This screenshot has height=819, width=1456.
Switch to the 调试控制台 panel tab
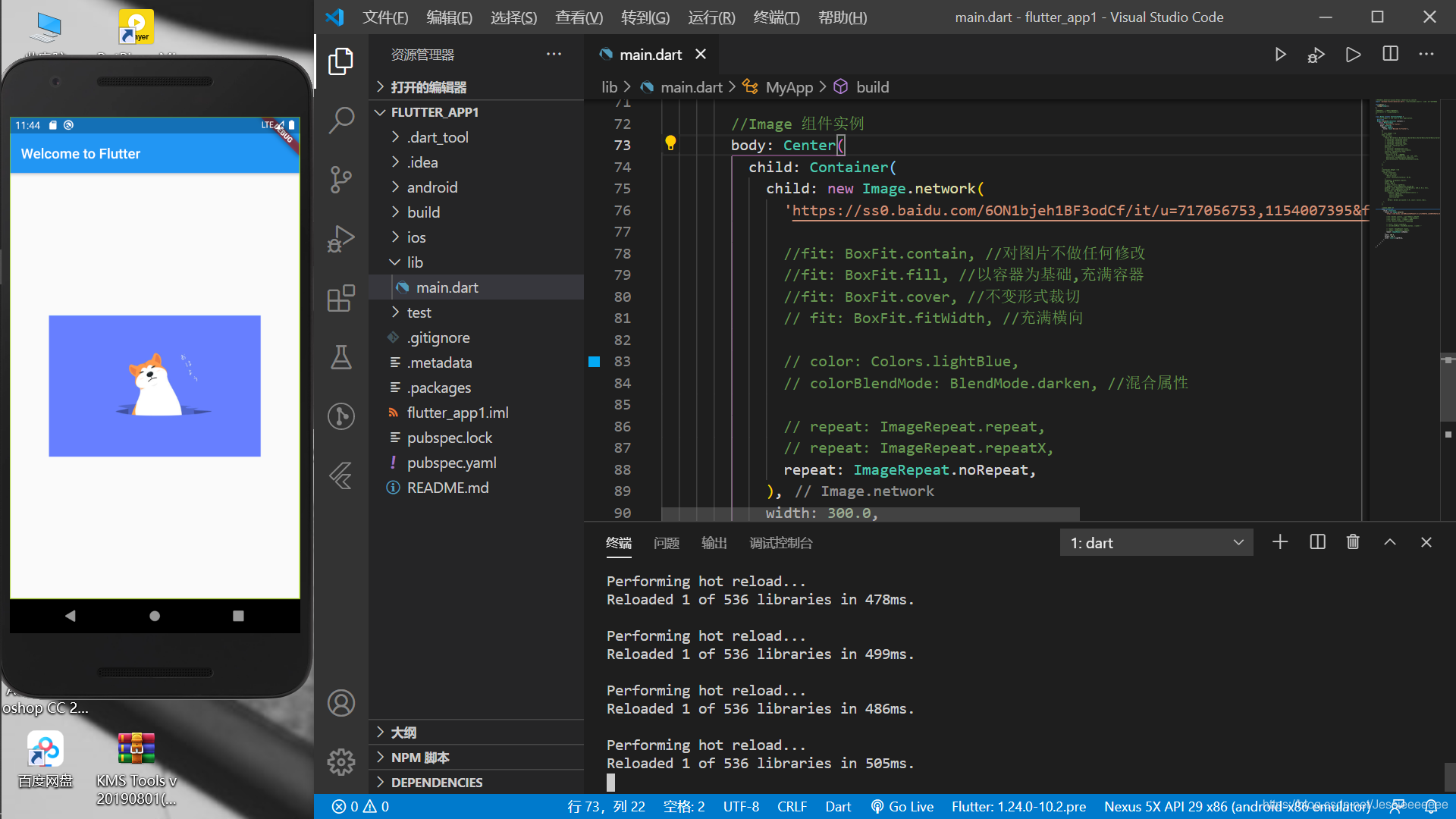coord(780,543)
